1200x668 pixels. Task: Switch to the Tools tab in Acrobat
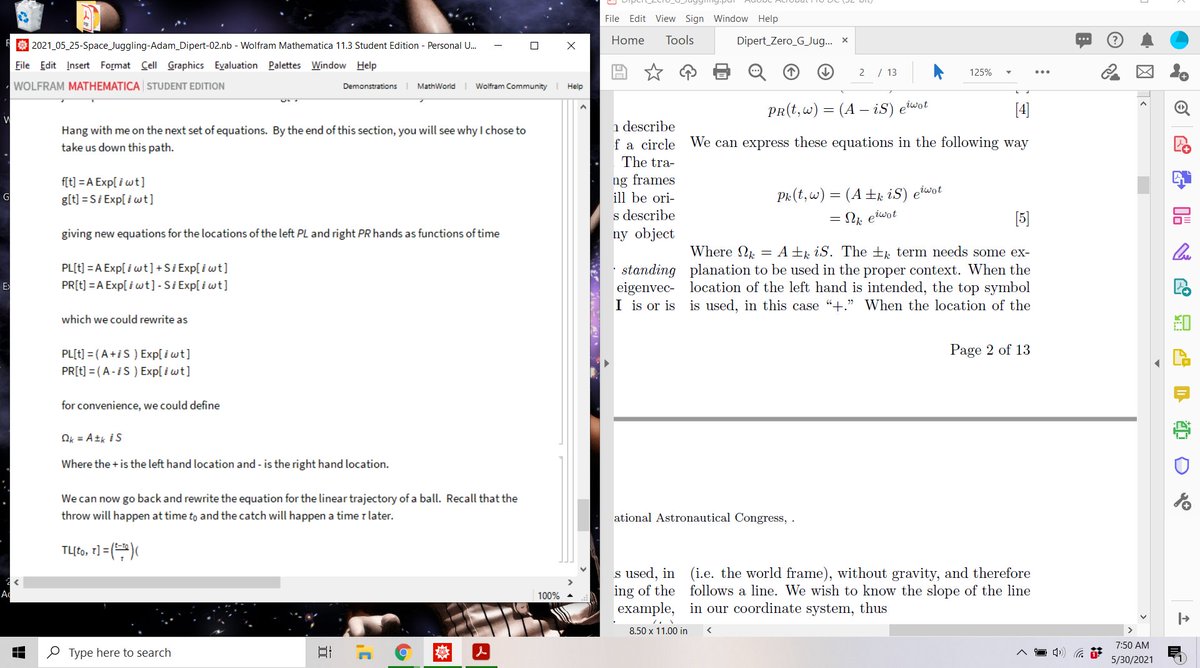680,40
